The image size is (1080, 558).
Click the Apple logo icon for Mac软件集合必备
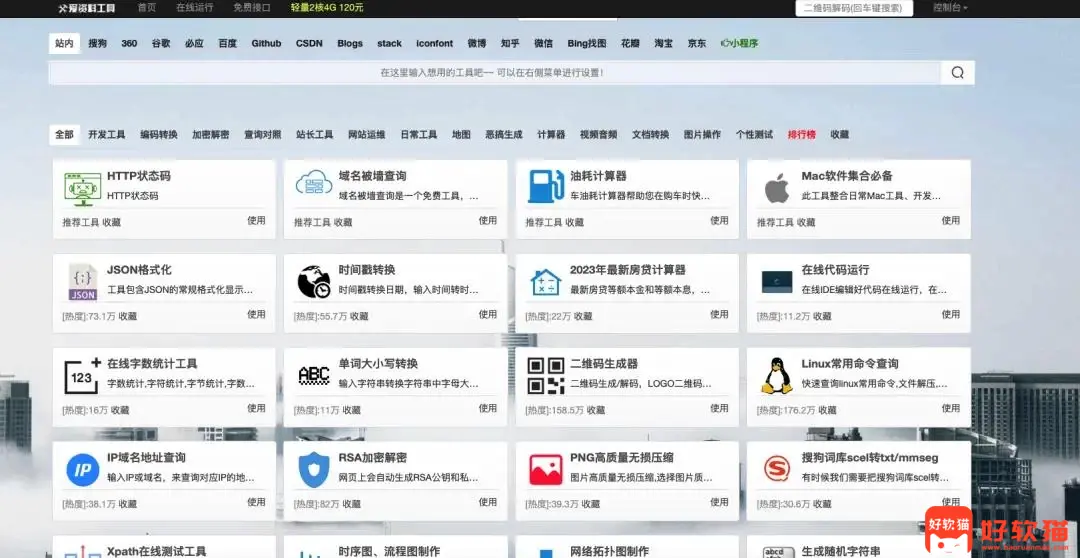tap(777, 188)
